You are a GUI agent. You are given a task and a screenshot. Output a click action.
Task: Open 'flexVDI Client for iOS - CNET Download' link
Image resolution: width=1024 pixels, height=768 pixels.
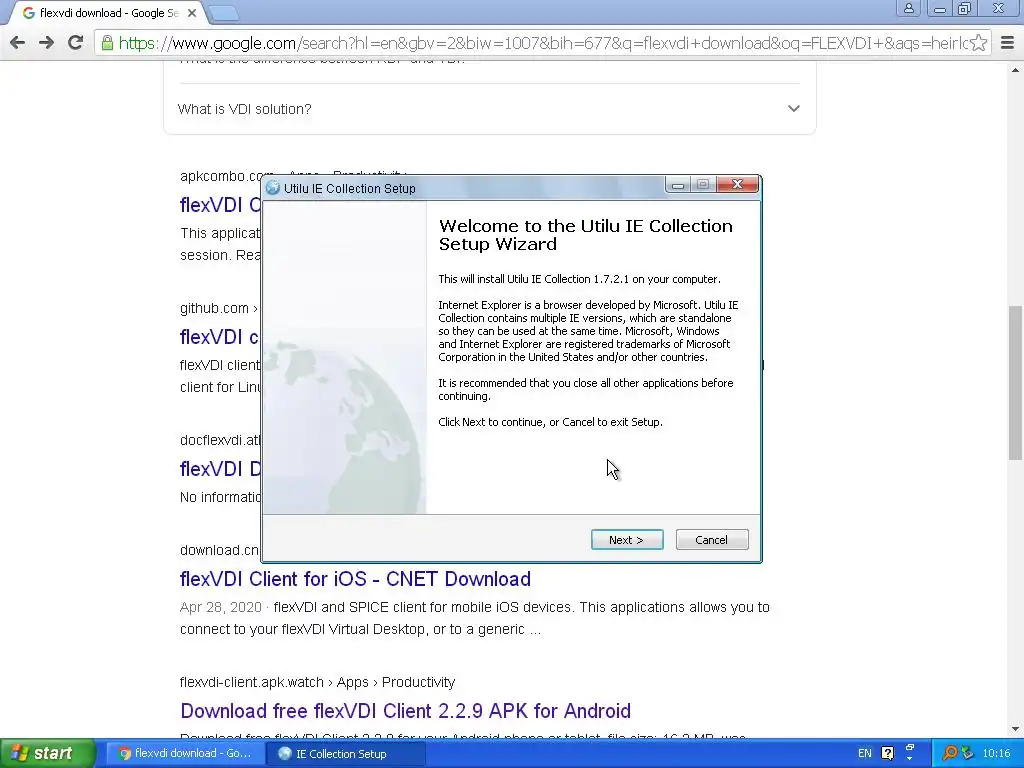click(355, 579)
